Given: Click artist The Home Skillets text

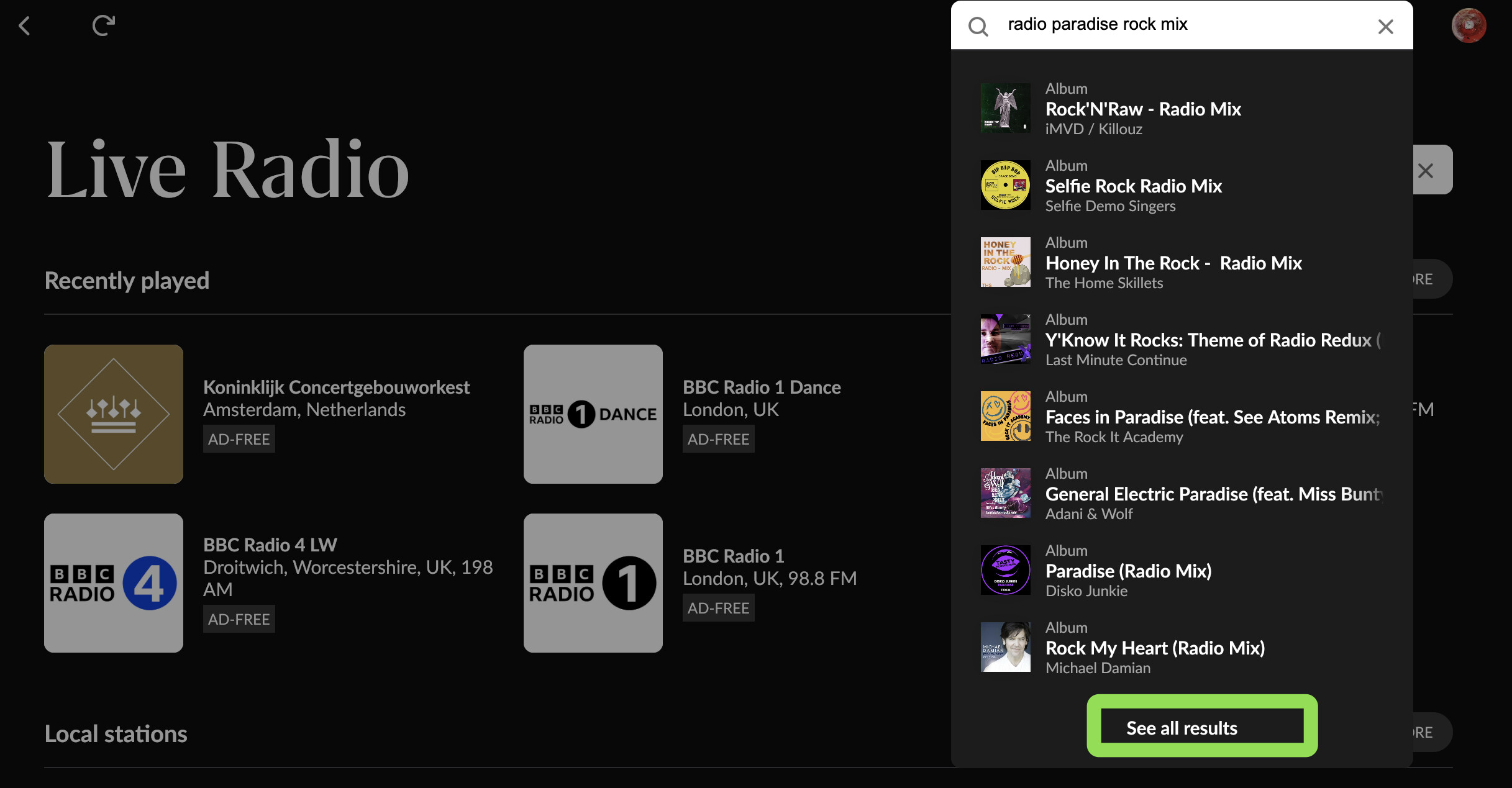Looking at the screenshot, I should click(x=1104, y=283).
